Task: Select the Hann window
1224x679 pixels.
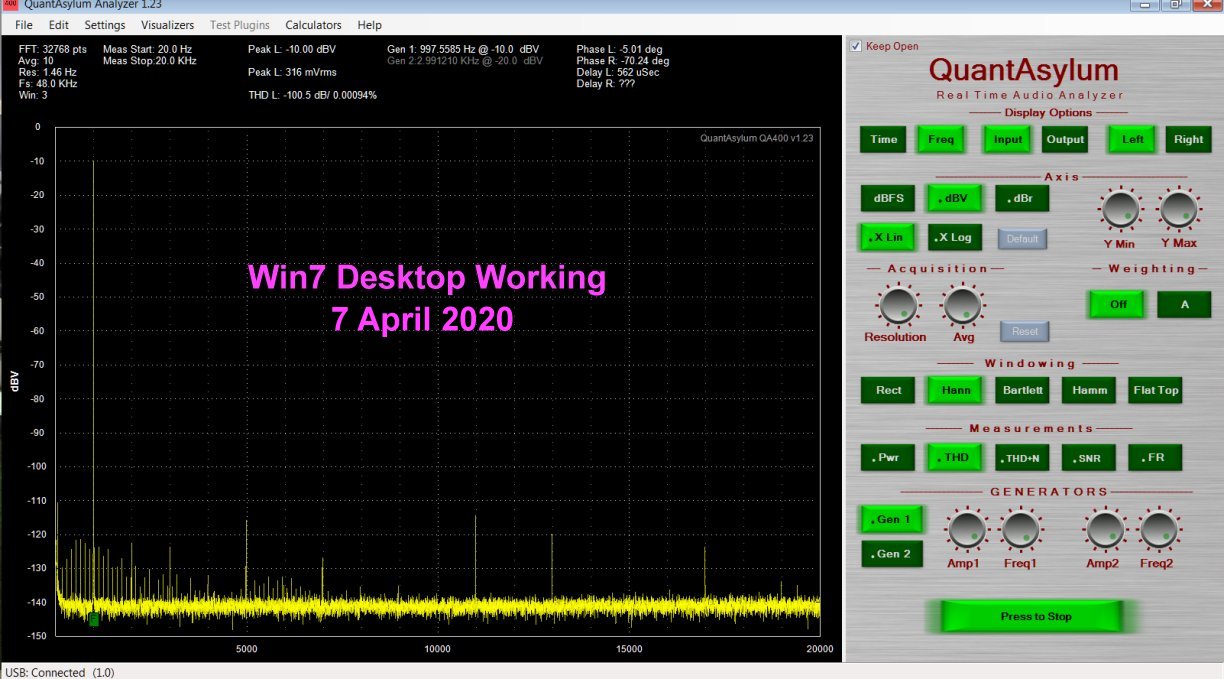Action: [955, 390]
